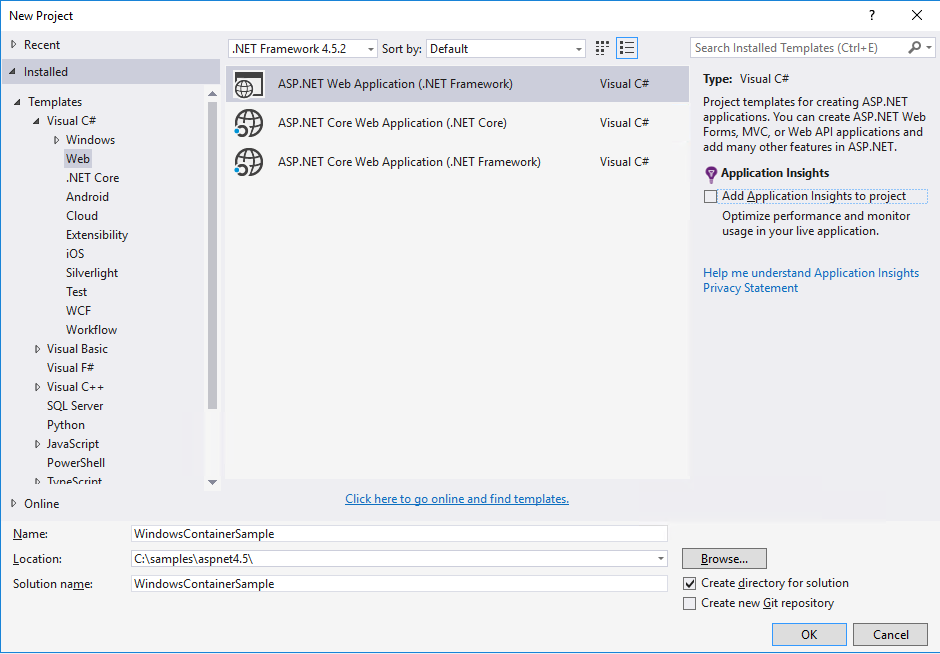The height and width of the screenshot is (654, 940).
Task: Open the .NET Framework version dropdown
Action: (x=303, y=49)
